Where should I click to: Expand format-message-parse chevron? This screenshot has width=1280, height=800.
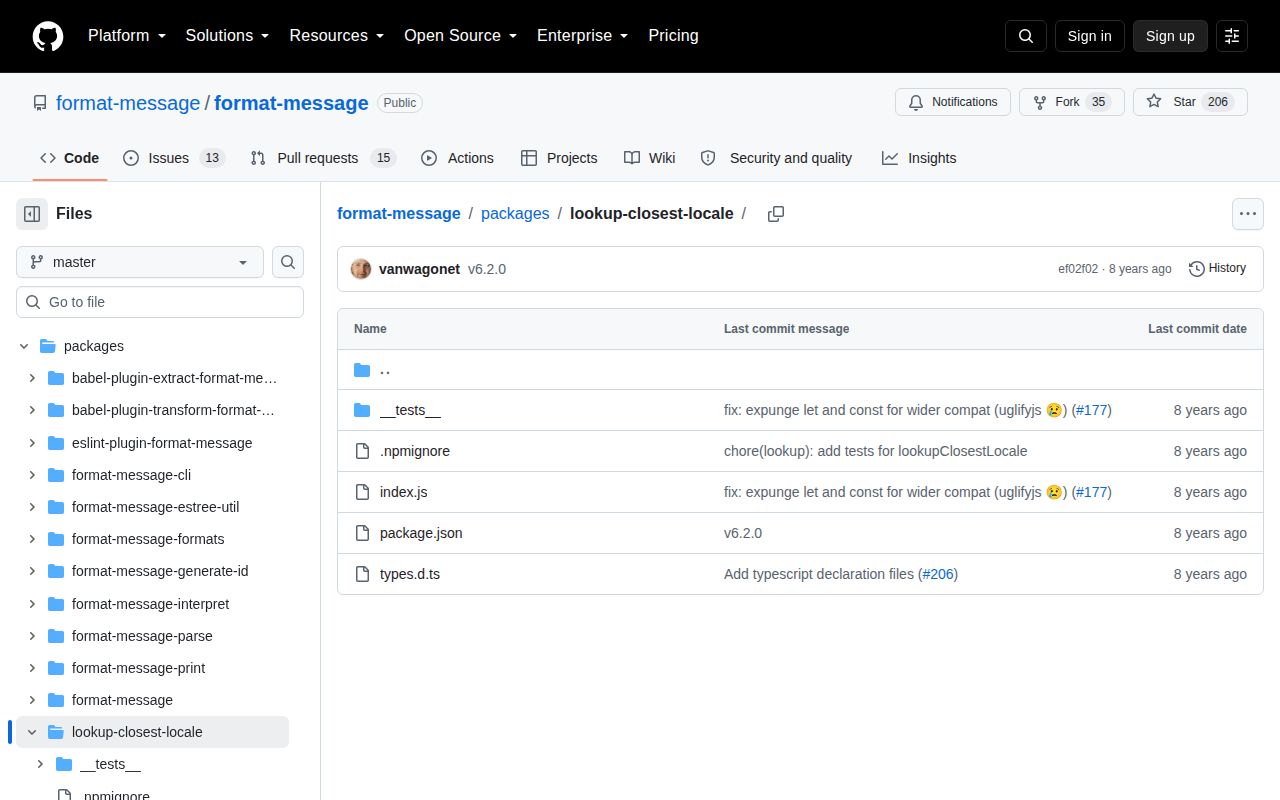pyautogui.click(x=32, y=636)
